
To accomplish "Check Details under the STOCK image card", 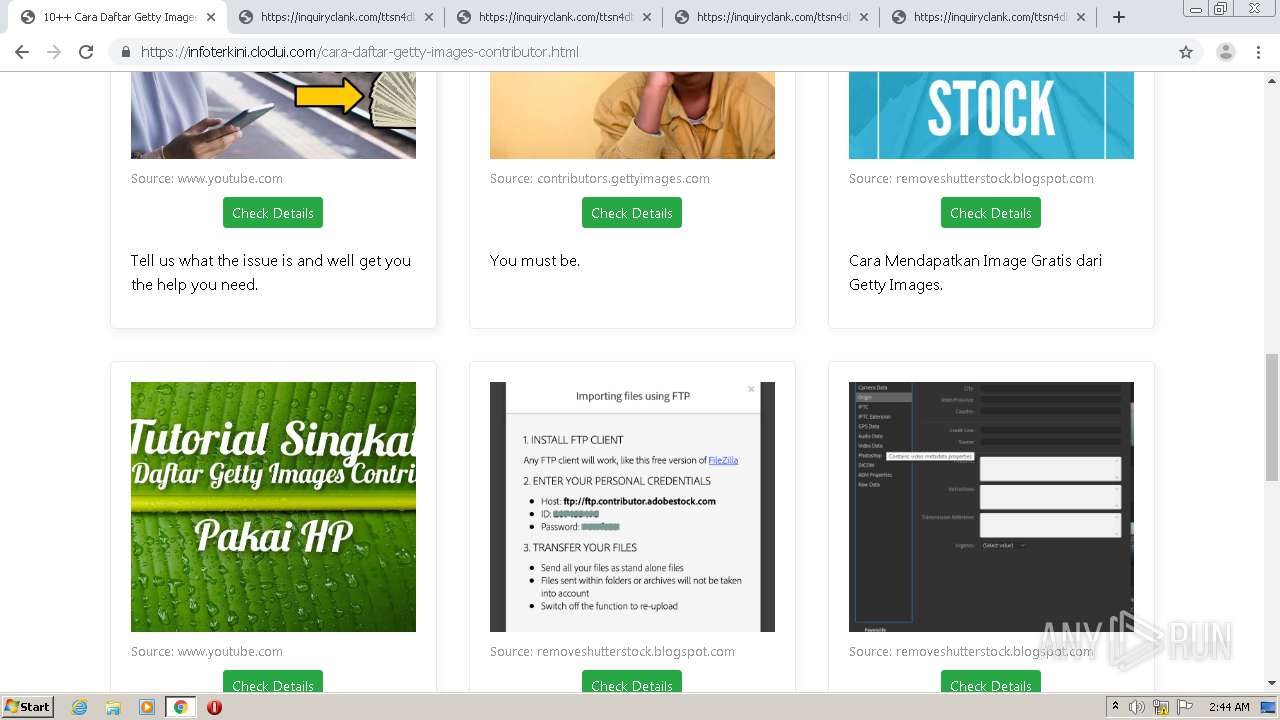I will [x=991, y=213].
